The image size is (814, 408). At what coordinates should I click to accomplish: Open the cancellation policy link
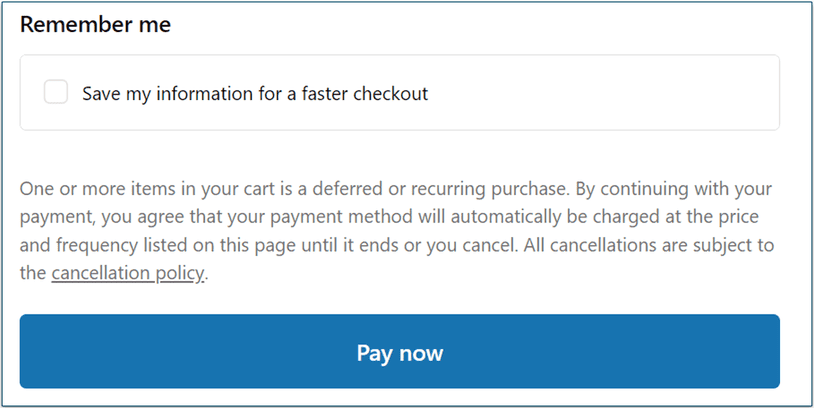click(x=128, y=273)
